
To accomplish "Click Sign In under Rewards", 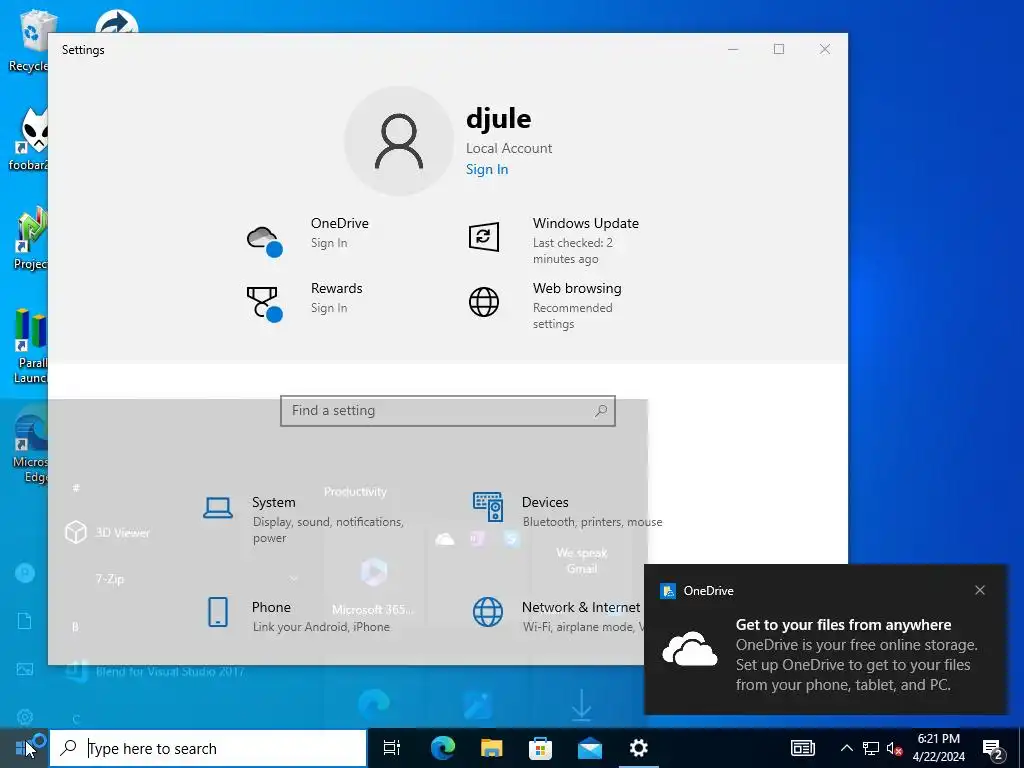I will pyautogui.click(x=329, y=308).
